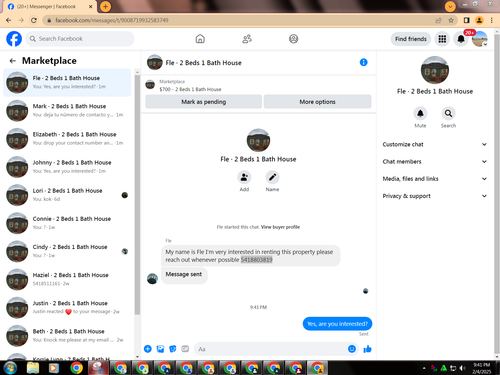This screenshot has height=375, width=500.
Task: Open the notifications bell
Action: click(461, 39)
